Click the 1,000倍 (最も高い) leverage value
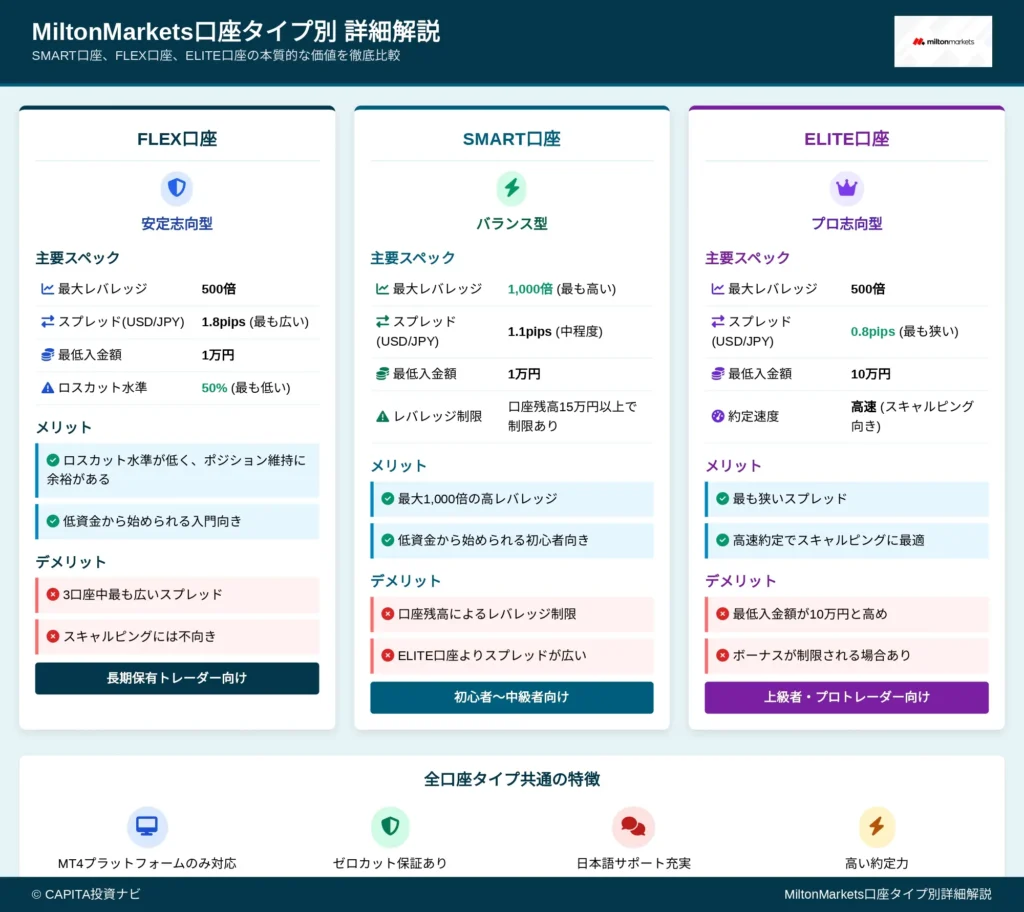 click(x=562, y=289)
